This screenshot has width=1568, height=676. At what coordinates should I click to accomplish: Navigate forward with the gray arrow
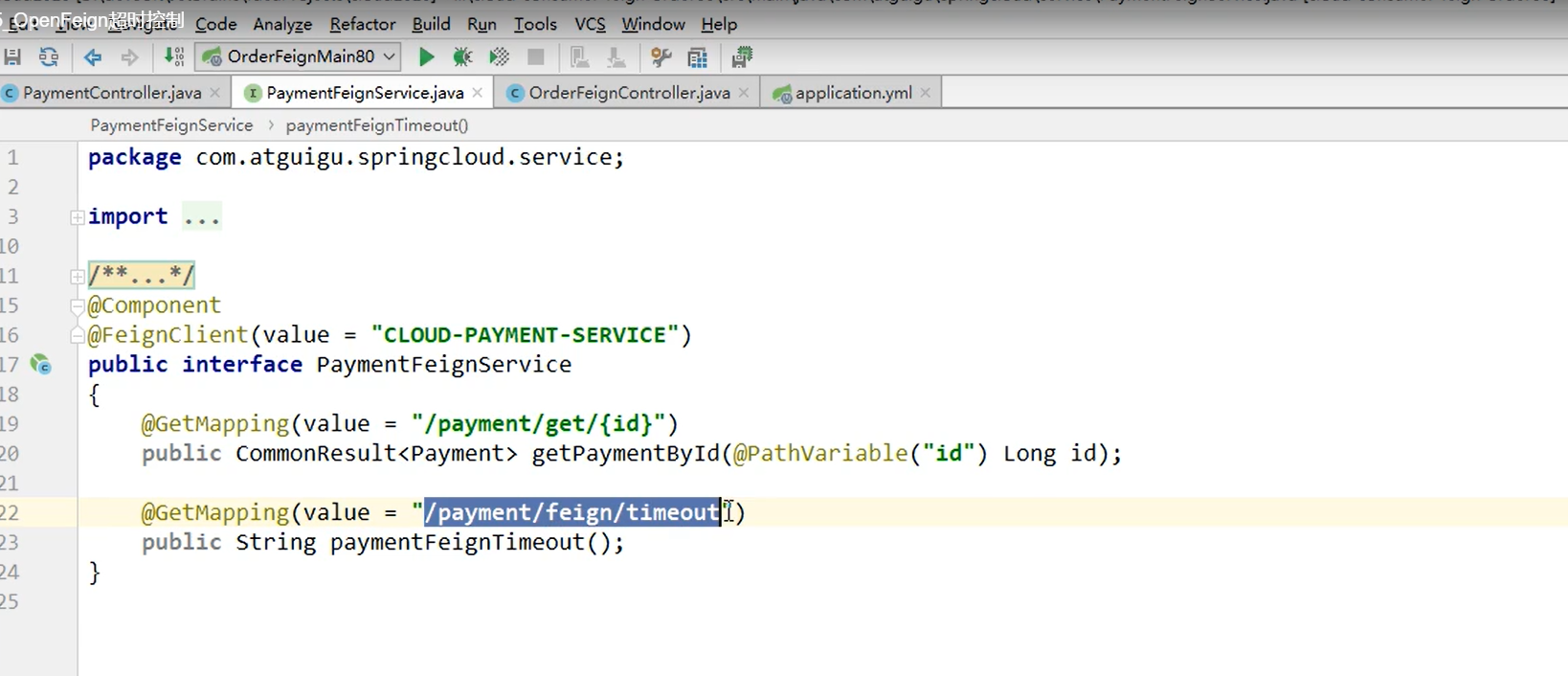[129, 57]
